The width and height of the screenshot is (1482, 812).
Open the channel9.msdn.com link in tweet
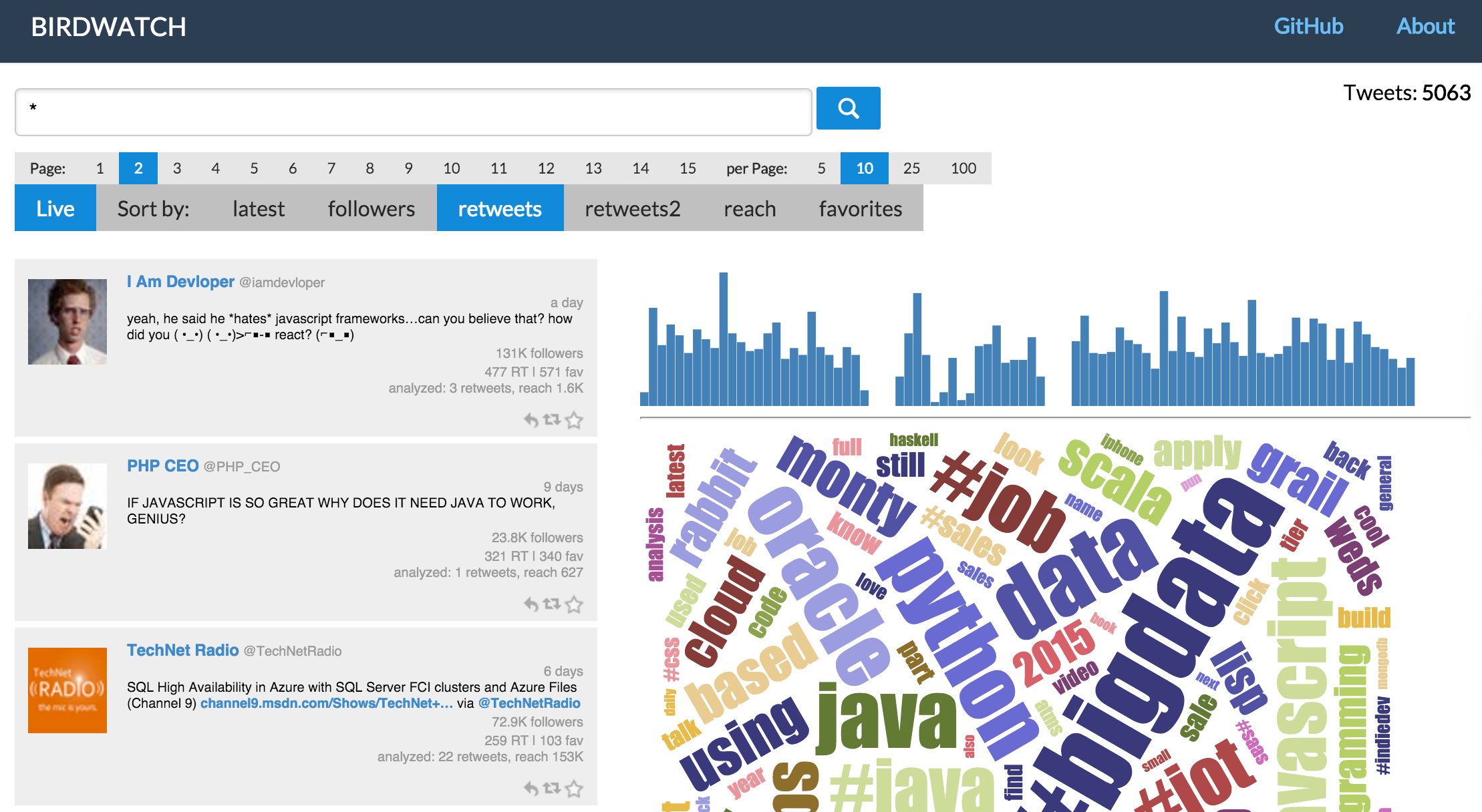coord(326,703)
